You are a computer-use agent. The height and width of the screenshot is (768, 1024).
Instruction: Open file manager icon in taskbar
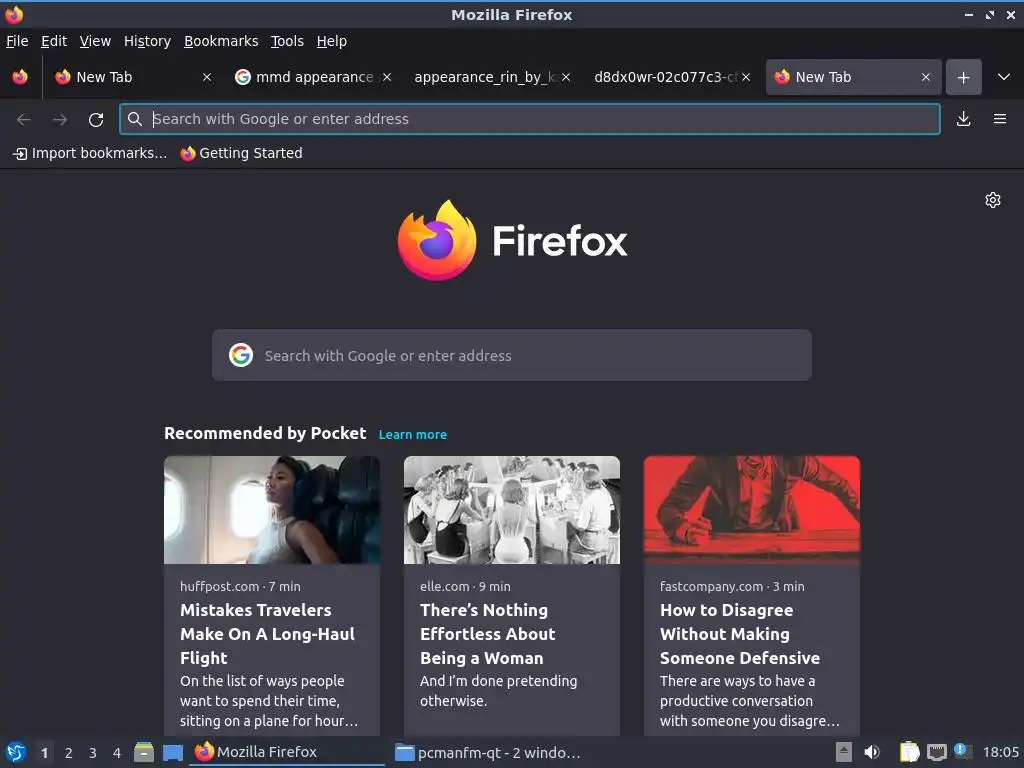(144, 752)
